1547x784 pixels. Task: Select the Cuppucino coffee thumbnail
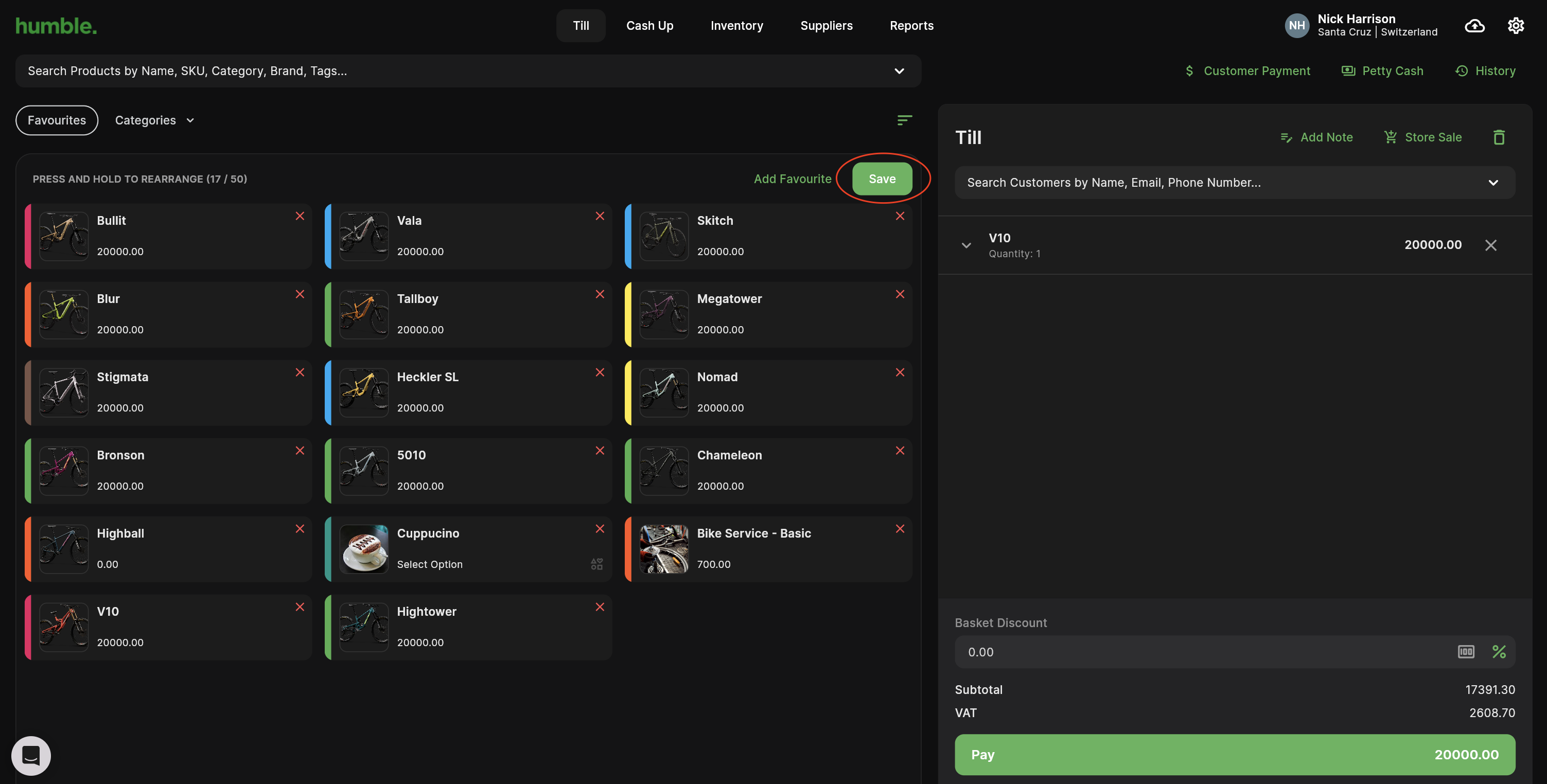364,549
